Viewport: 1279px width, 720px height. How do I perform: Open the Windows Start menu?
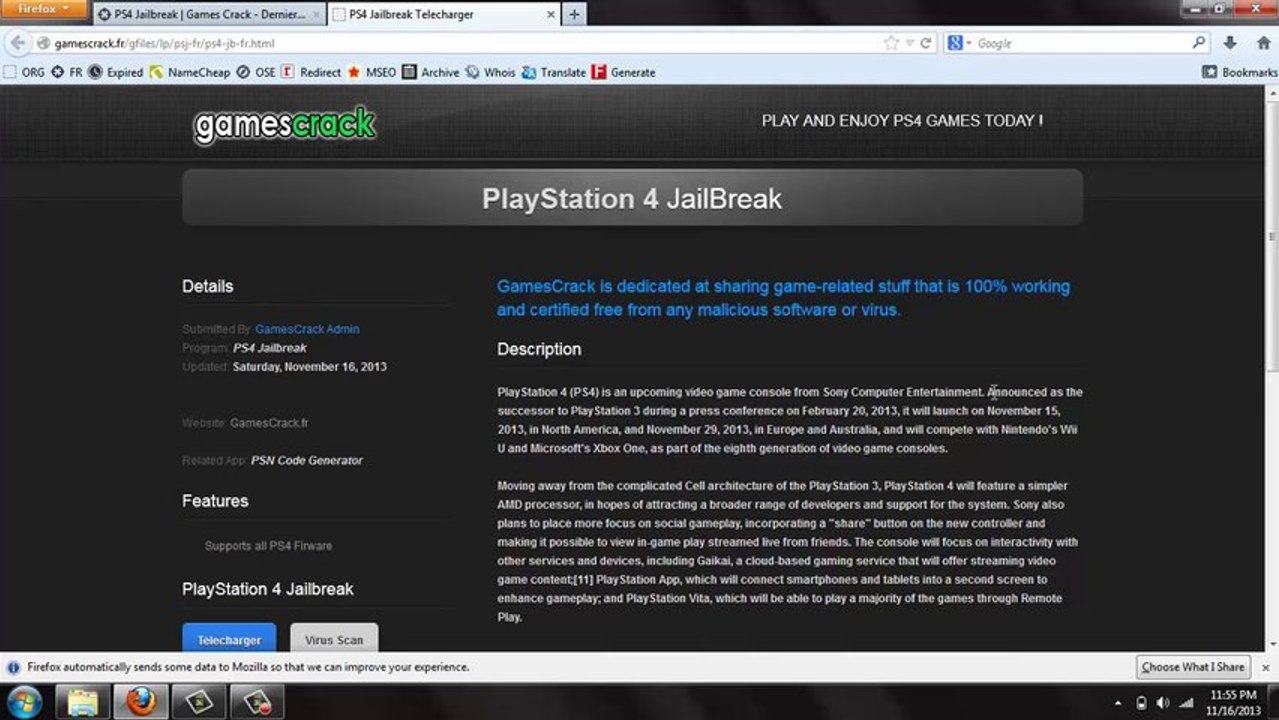(x=24, y=701)
